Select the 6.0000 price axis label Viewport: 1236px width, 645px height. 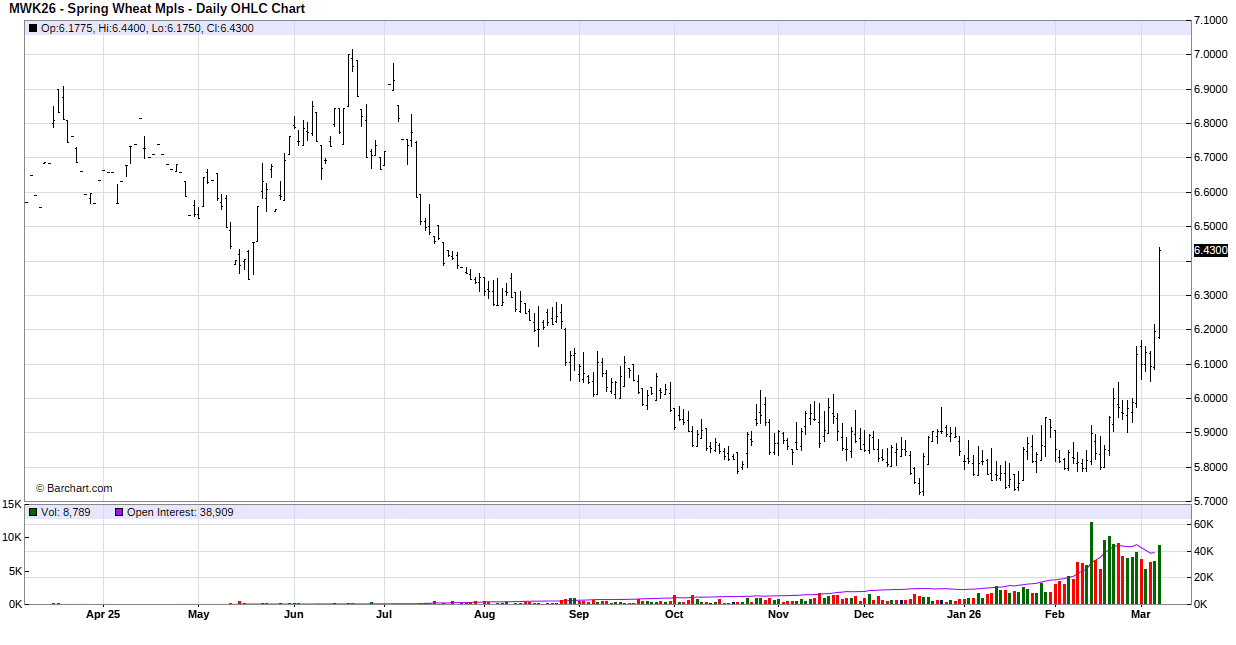pos(1211,399)
